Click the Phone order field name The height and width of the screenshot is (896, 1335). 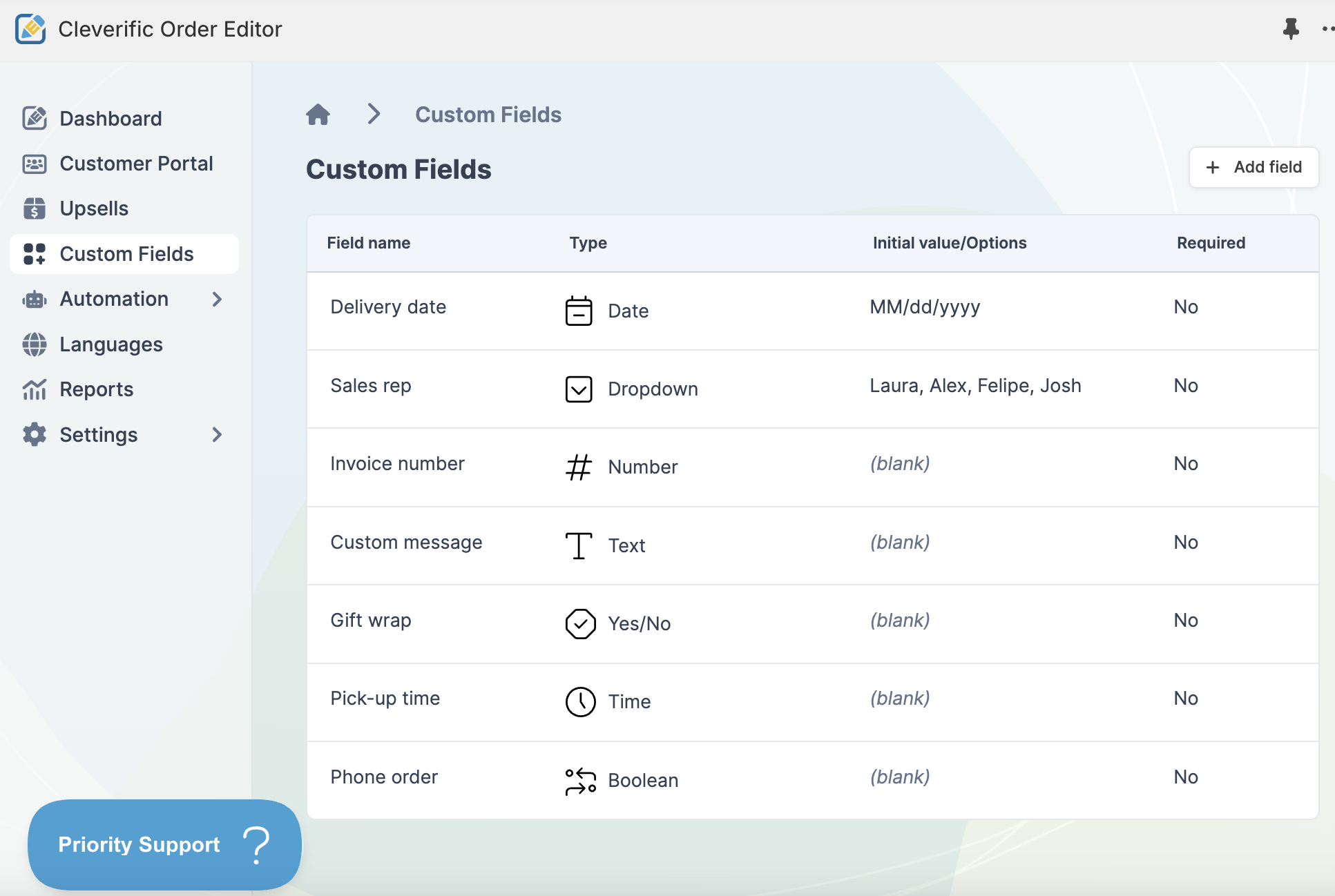point(384,777)
